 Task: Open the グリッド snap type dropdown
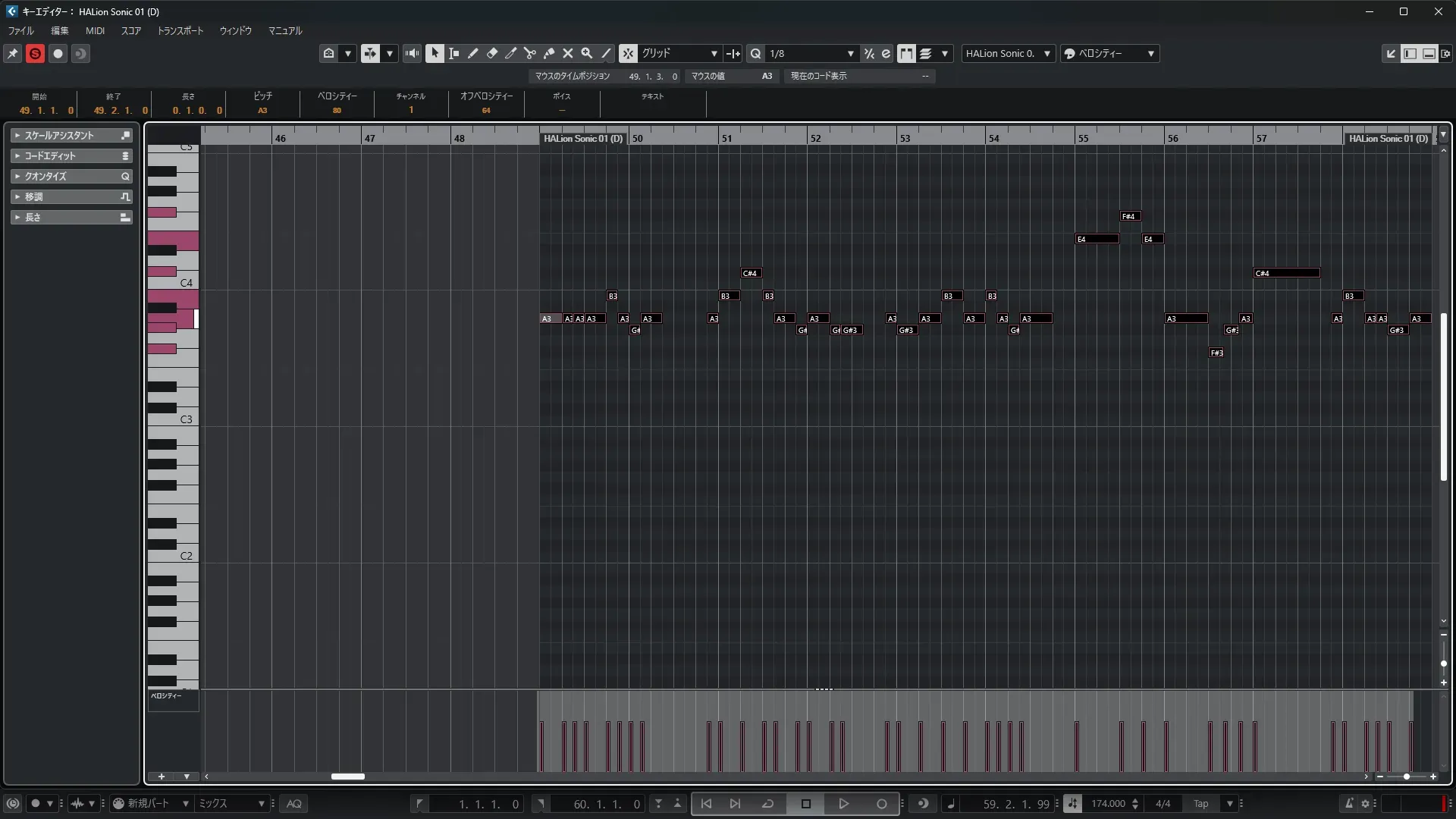(x=679, y=53)
